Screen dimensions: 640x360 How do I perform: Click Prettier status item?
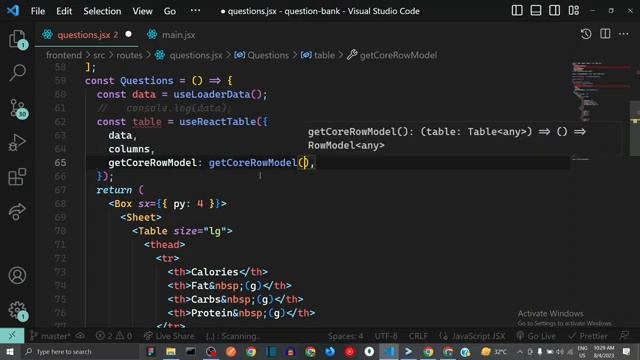(588, 336)
